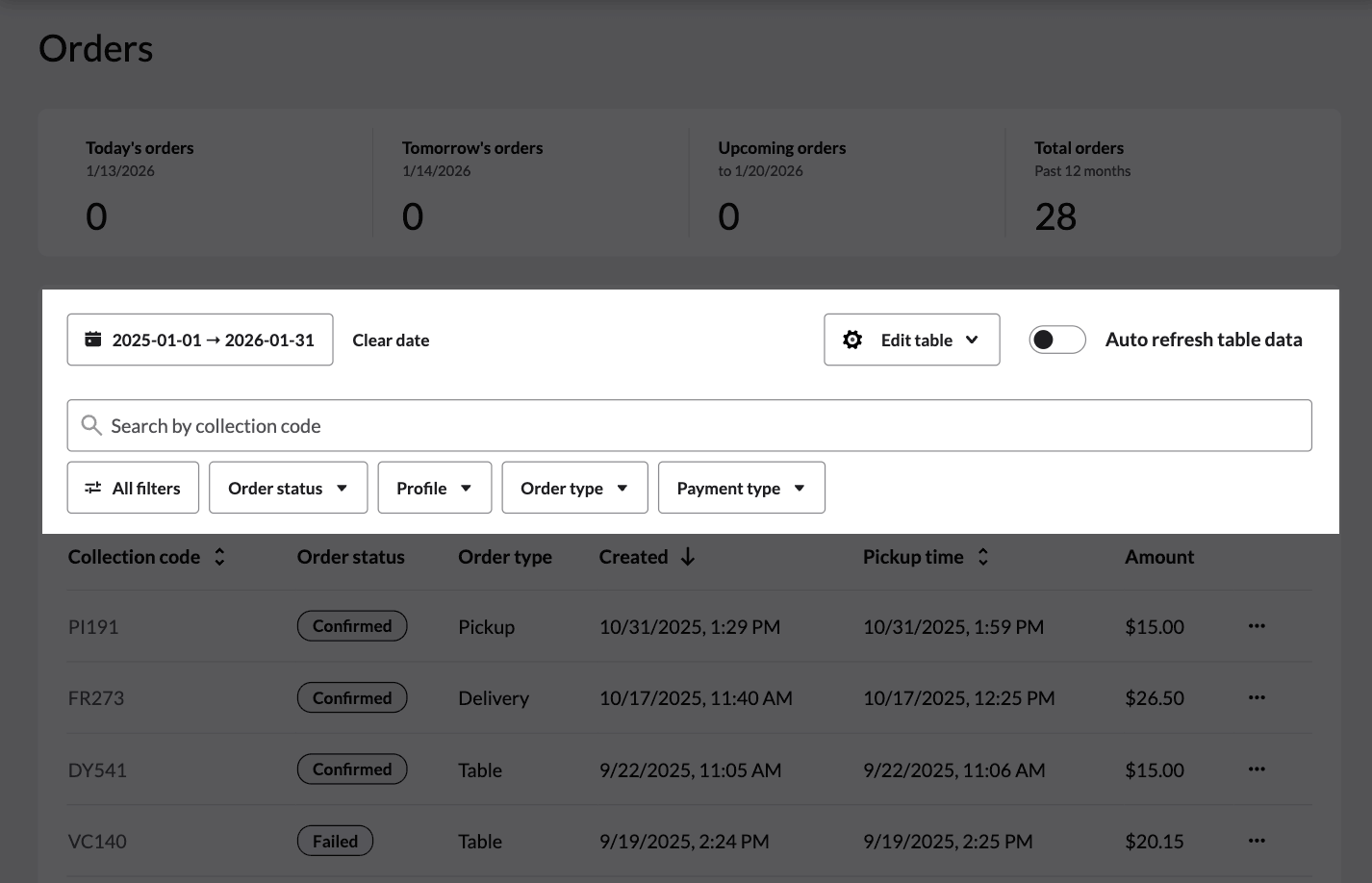Viewport: 1372px width, 883px height.
Task: Click the ellipsis icon on the VC140 row
Action: point(1257,841)
